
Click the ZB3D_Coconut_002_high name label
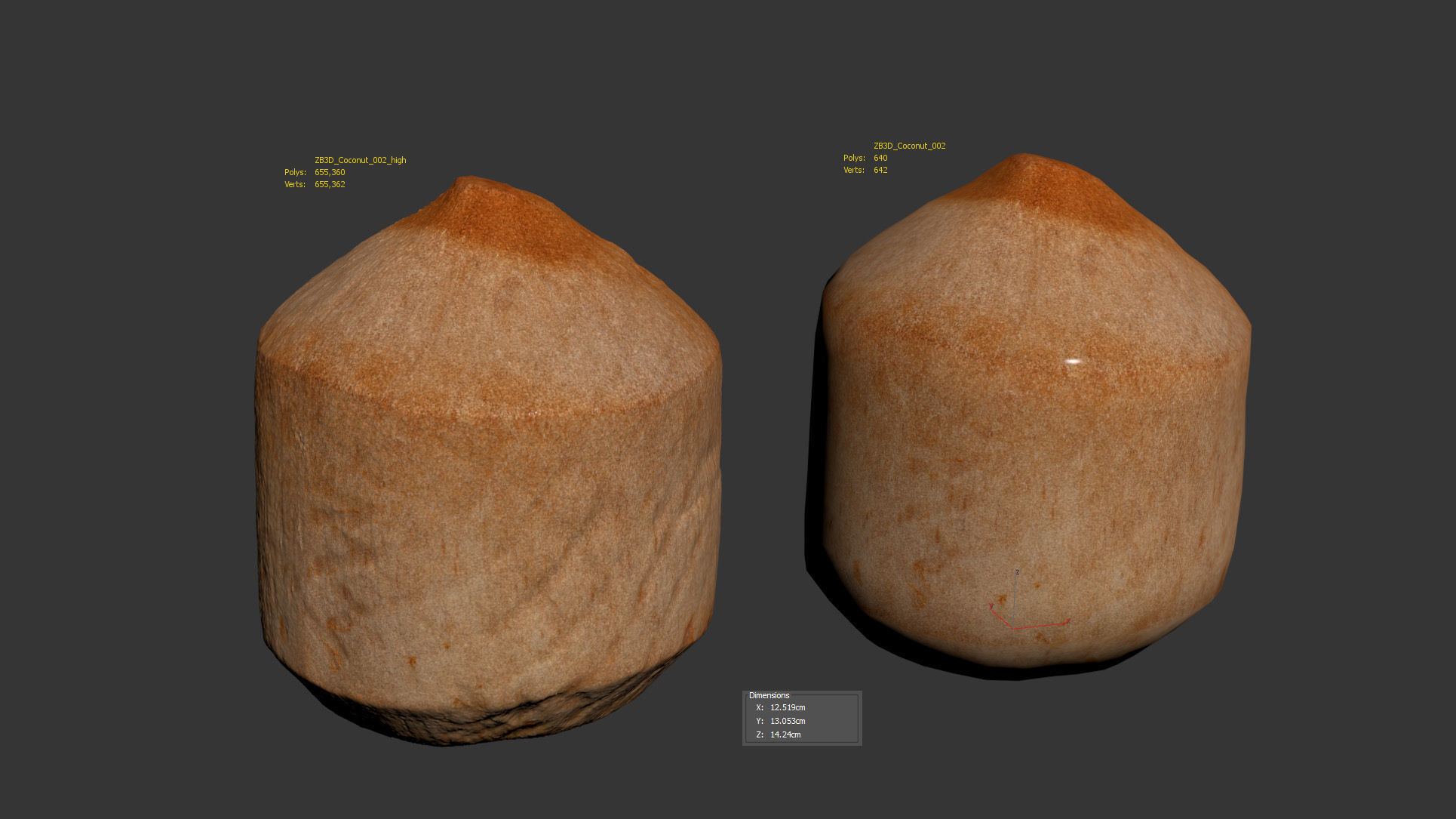point(360,160)
